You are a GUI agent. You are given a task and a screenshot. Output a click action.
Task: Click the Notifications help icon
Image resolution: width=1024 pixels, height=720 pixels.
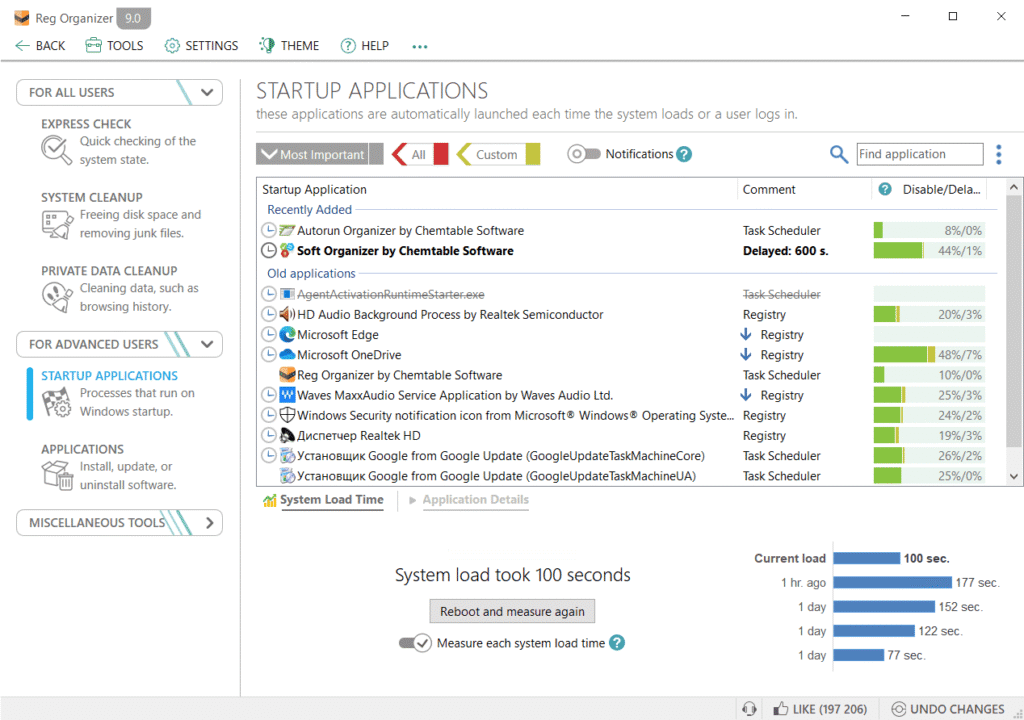(x=684, y=154)
